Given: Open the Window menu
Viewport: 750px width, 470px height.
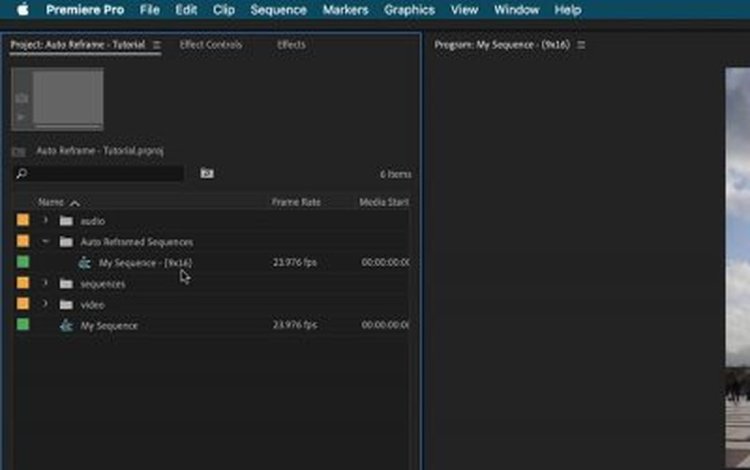Looking at the screenshot, I should tap(517, 10).
